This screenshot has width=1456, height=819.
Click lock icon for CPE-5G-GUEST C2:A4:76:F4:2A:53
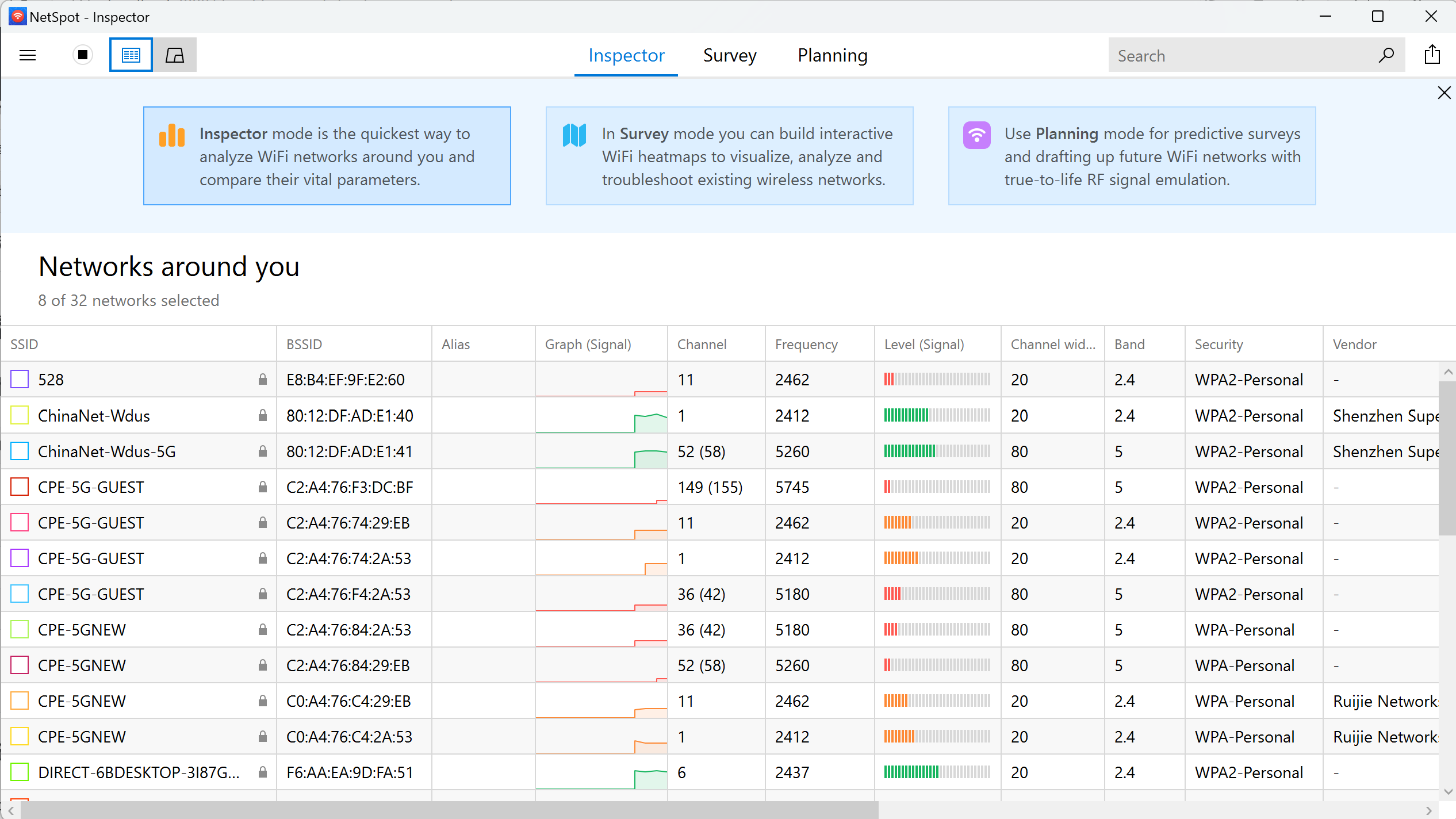tap(263, 593)
